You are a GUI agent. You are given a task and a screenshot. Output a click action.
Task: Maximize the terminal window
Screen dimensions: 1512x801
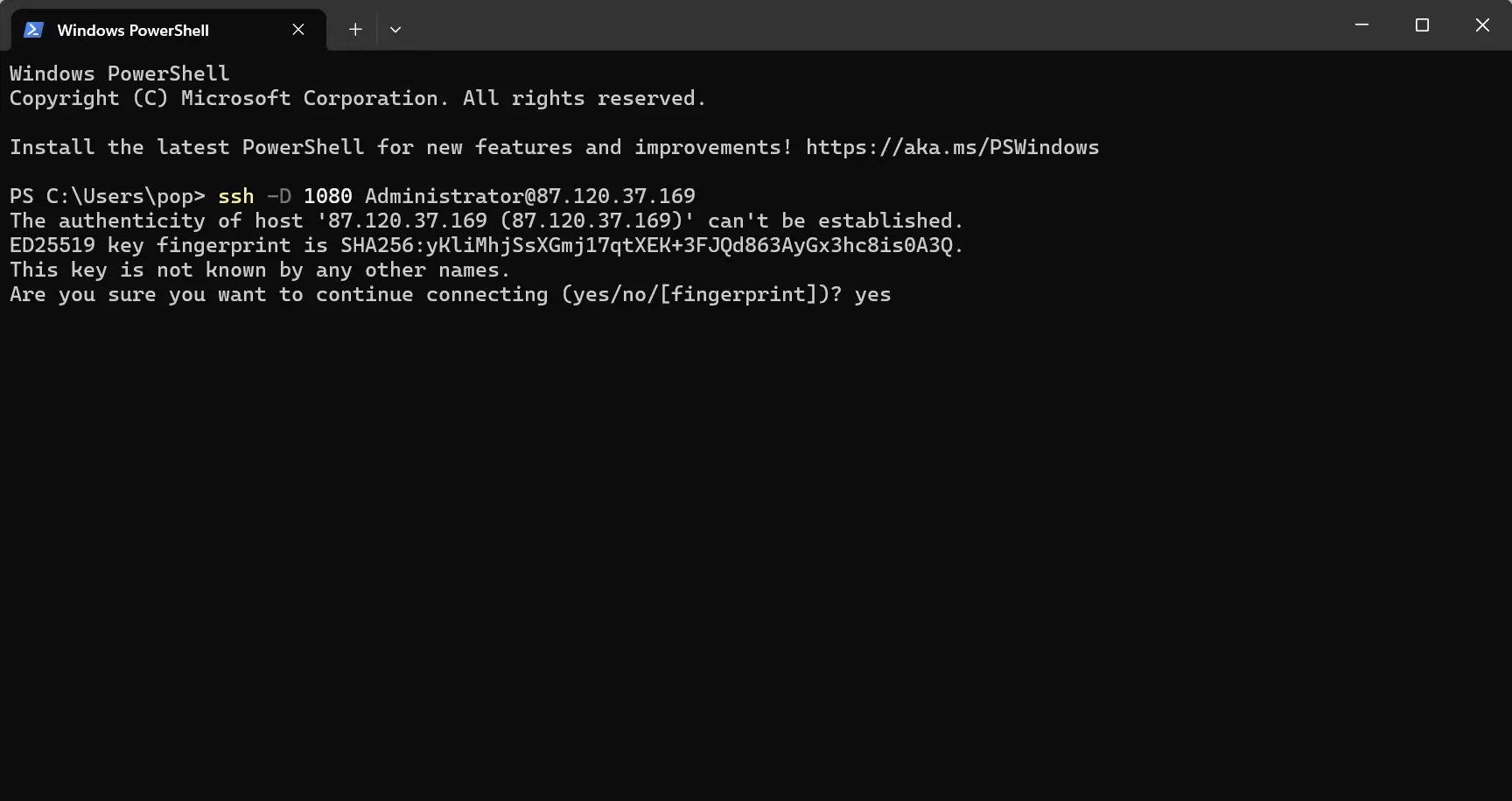point(1422,25)
